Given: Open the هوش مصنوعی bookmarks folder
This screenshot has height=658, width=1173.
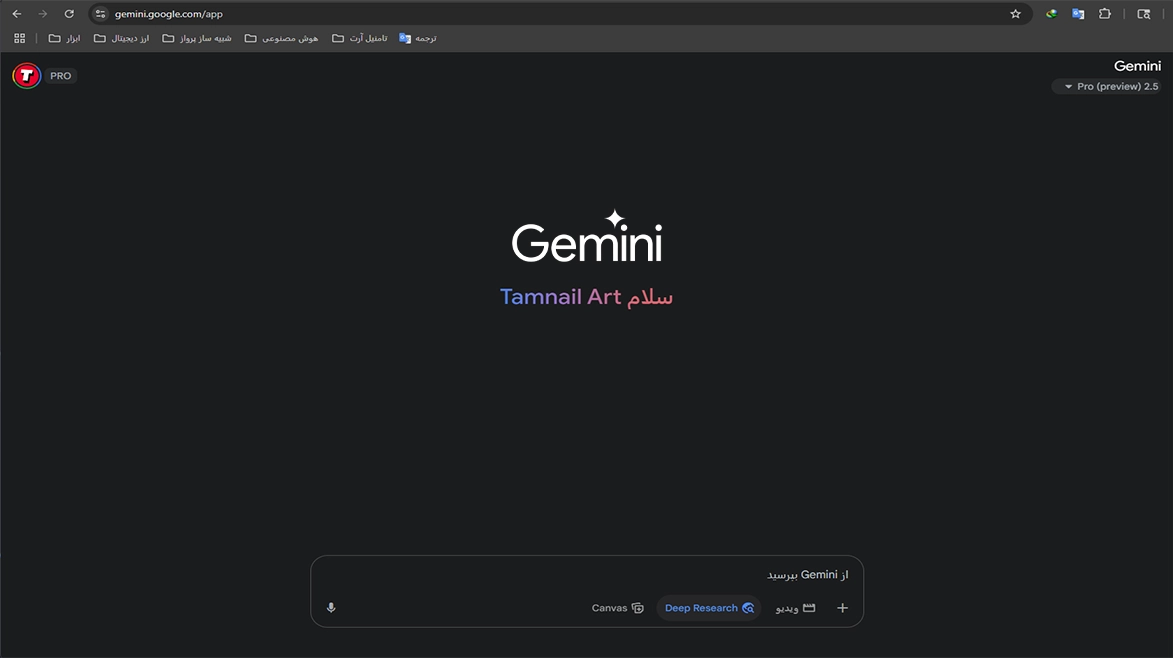Looking at the screenshot, I should [x=281, y=38].
